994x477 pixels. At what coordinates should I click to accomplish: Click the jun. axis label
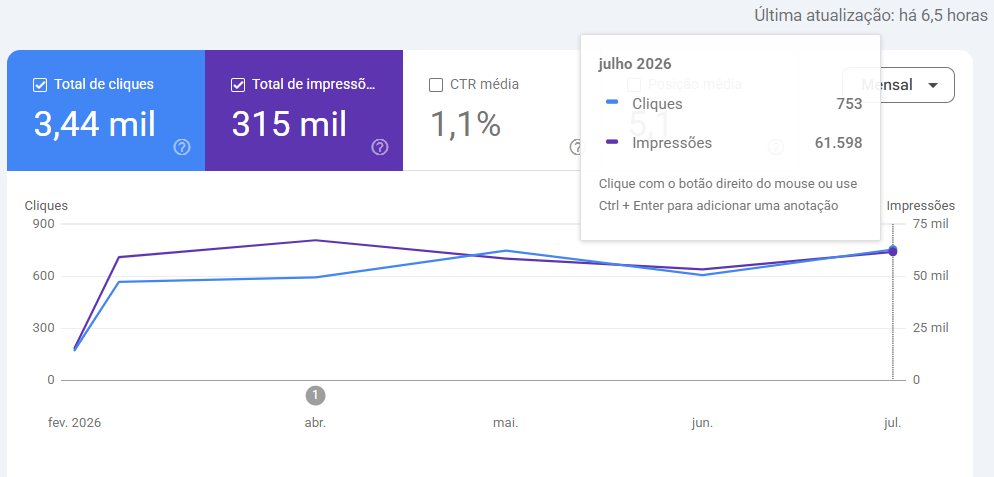tap(702, 423)
